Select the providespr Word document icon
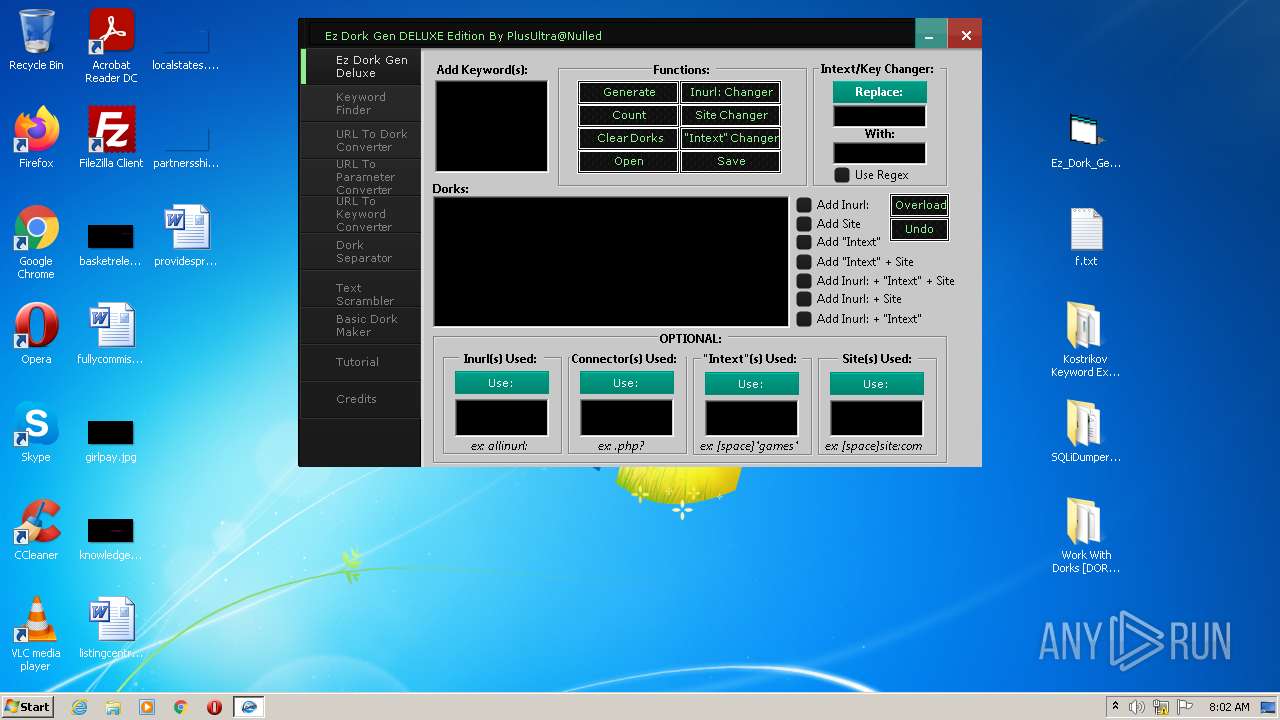This screenshot has width=1280, height=720. (186, 236)
